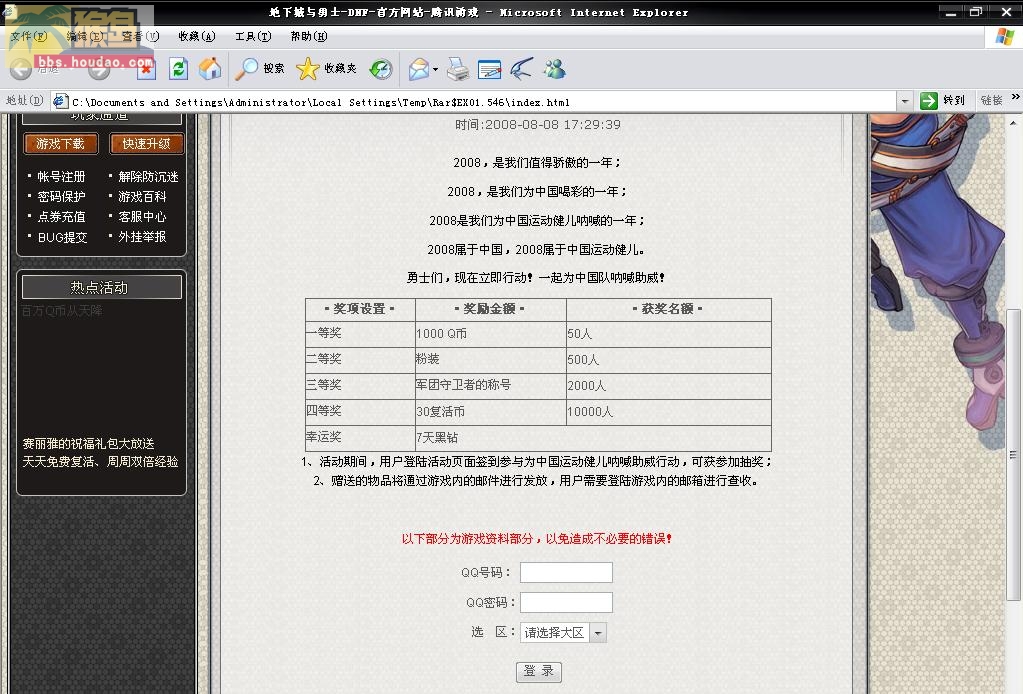Select the 7天黑钻 prize cell

tap(593, 438)
